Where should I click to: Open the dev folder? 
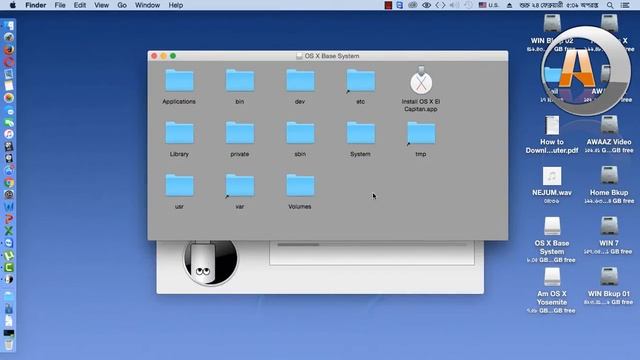[x=300, y=81]
